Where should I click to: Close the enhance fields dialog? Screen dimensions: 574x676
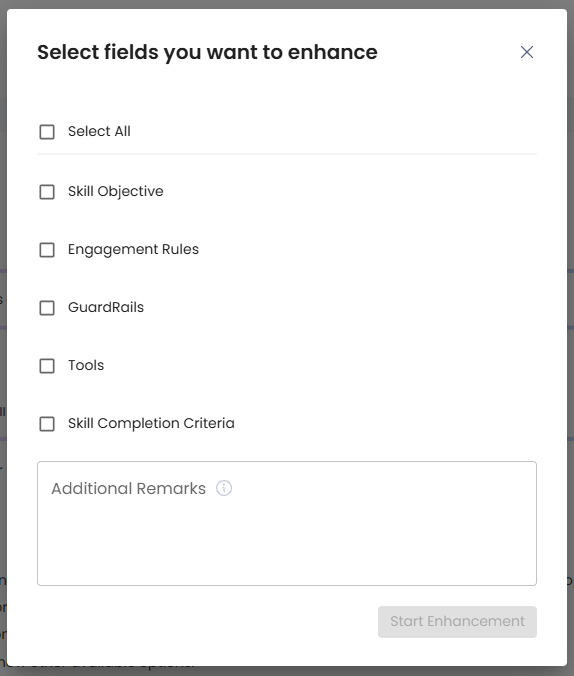coord(527,52)
